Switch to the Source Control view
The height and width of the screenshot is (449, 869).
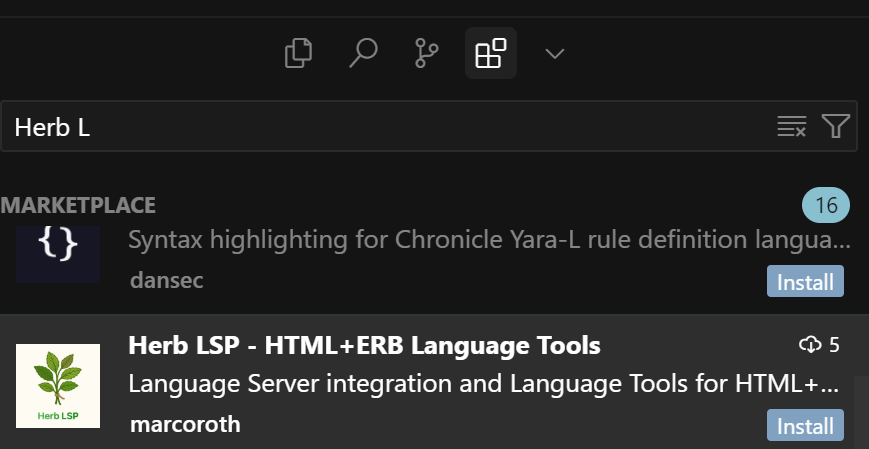(x=426, y=53)
